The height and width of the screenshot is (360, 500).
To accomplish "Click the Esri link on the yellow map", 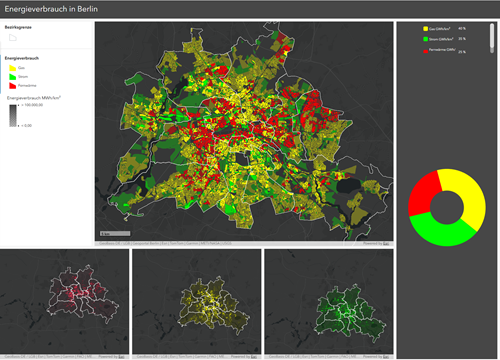I will coord(253,356).
